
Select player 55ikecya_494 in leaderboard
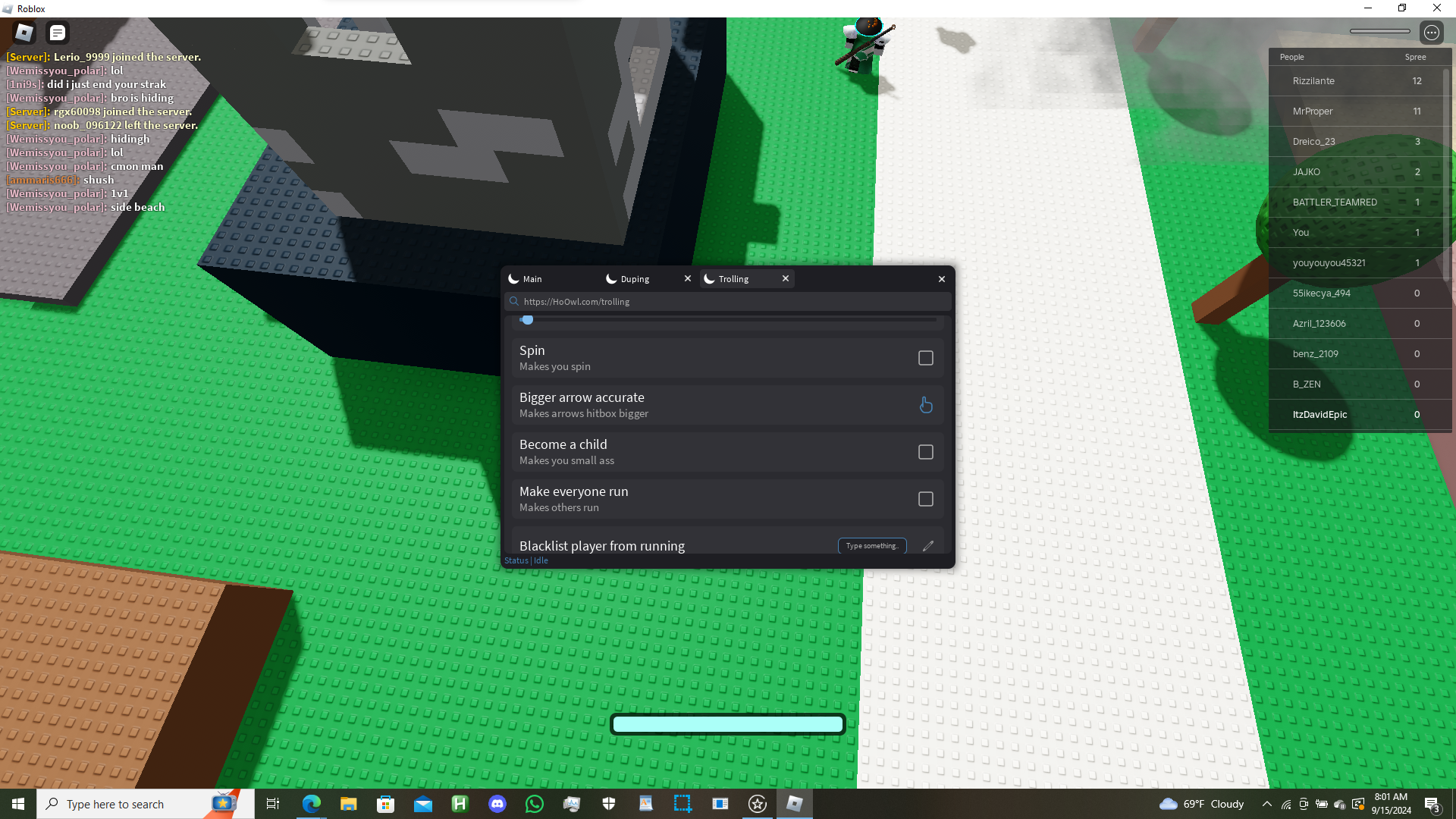click(1356, 293)
